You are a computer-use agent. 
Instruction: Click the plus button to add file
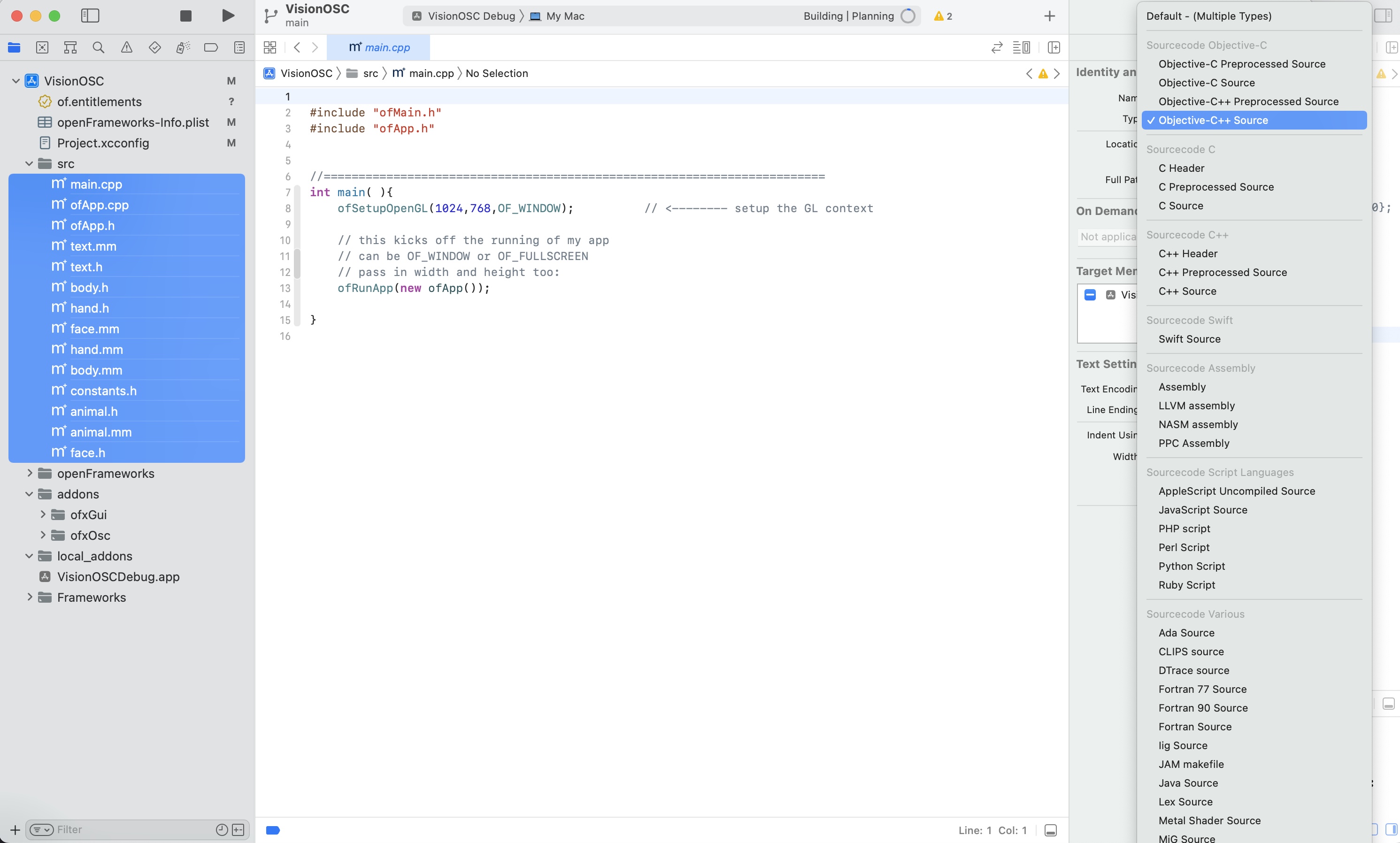(x=15, y=830)
